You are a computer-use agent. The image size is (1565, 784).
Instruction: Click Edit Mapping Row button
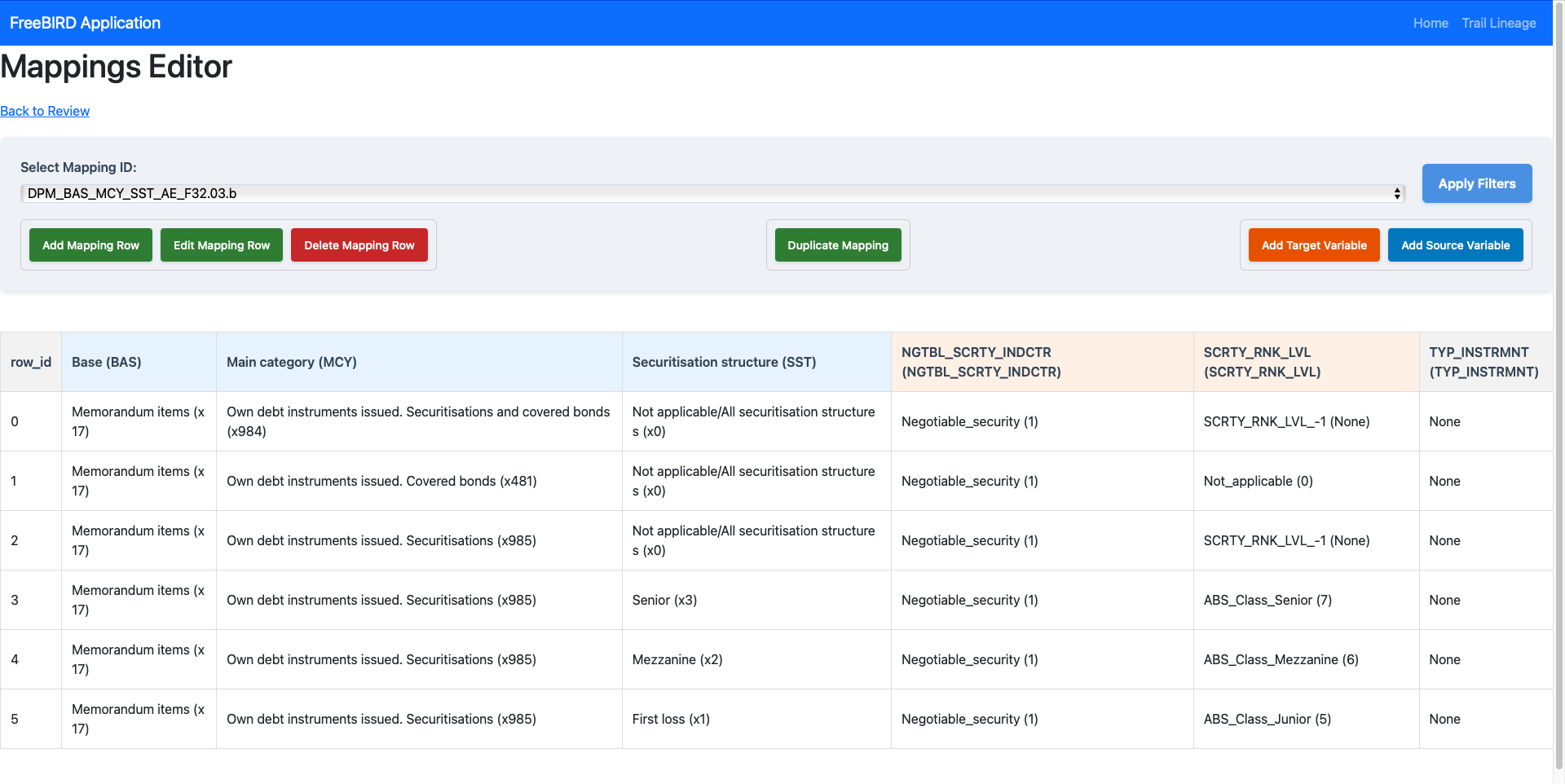[222, 245]
